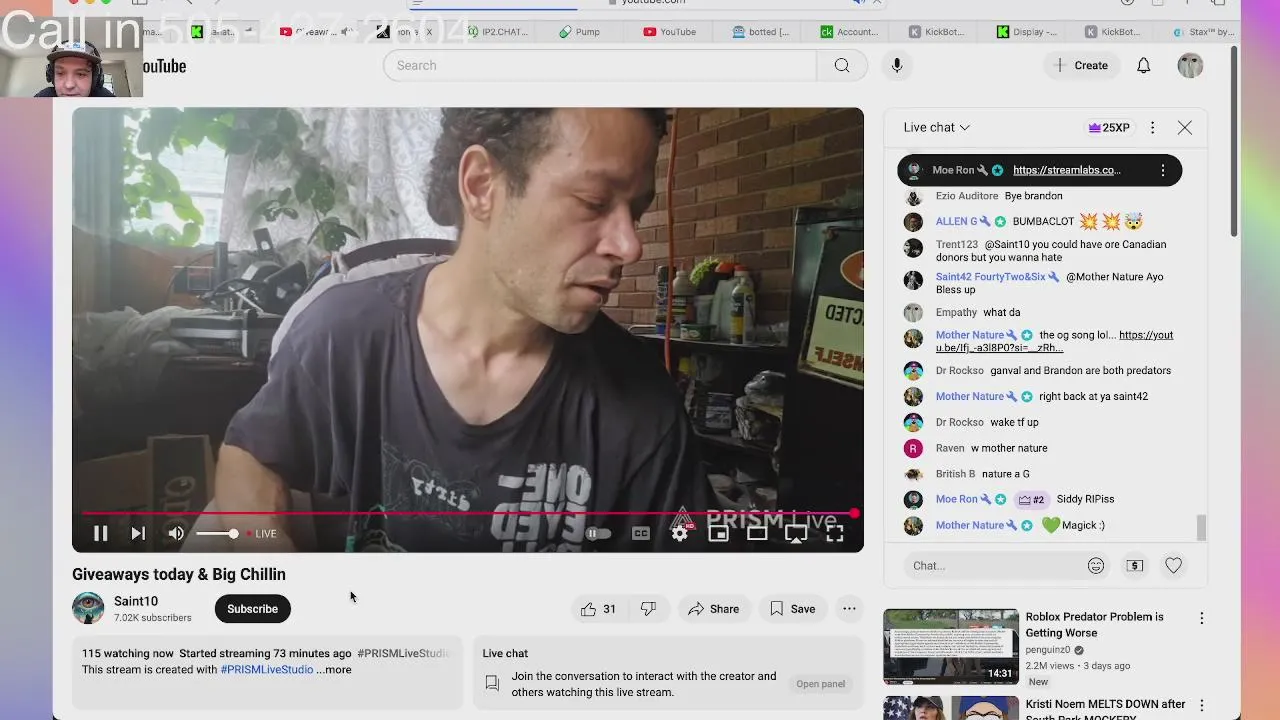Open the account avatar menu

coord(1190,65)
